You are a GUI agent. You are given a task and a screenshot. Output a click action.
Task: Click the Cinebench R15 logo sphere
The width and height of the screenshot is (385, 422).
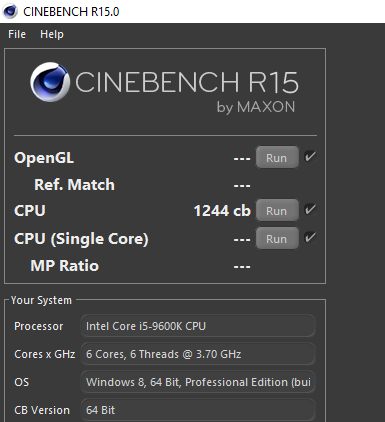pos(50,82)
